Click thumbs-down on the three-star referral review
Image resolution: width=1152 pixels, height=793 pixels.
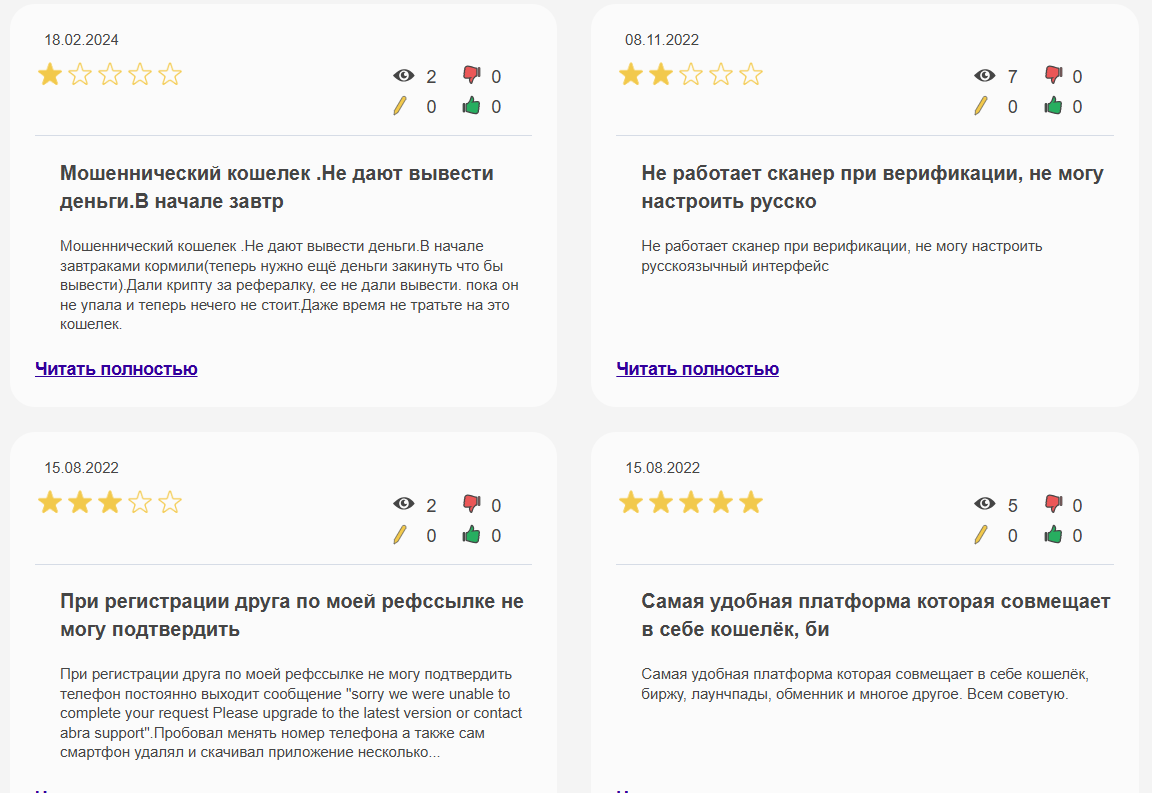coord(472,504)
